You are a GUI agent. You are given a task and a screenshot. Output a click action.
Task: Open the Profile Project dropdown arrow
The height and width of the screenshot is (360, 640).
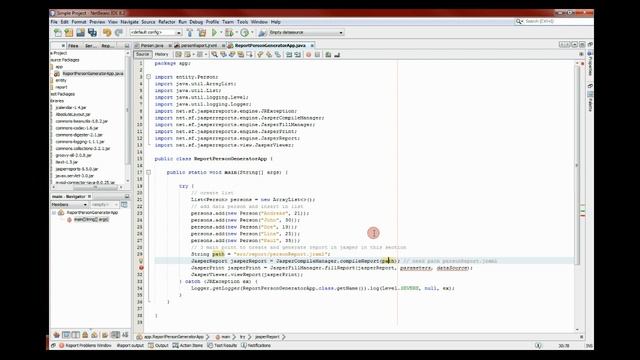click(x=252, y=33)
